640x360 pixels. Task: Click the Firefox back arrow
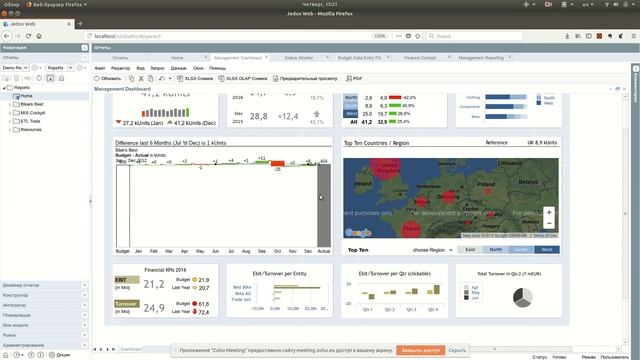7,36
